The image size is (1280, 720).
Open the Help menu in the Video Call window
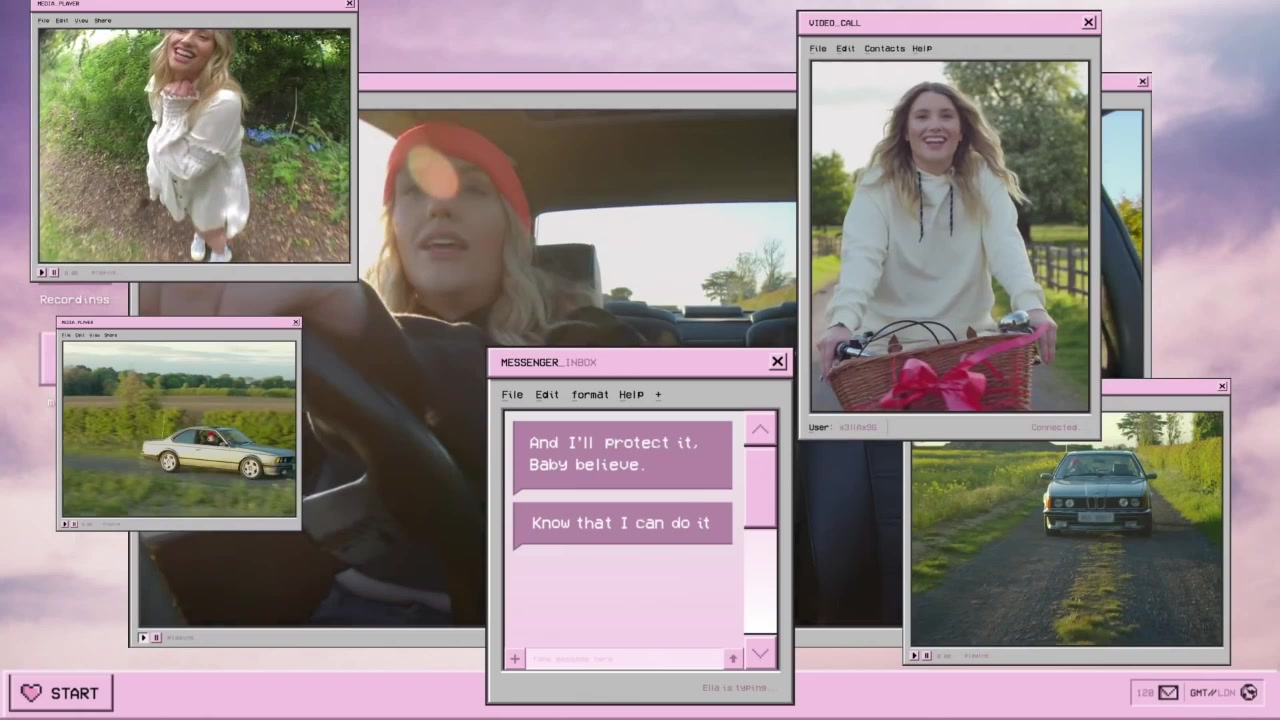coord(922,48)
